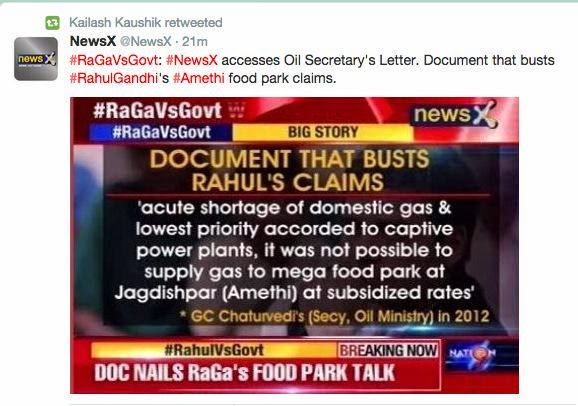The height and width of the screenshot is (406, 578).
Task: Click the Nation logo in image
Action: tap(472, 355)
